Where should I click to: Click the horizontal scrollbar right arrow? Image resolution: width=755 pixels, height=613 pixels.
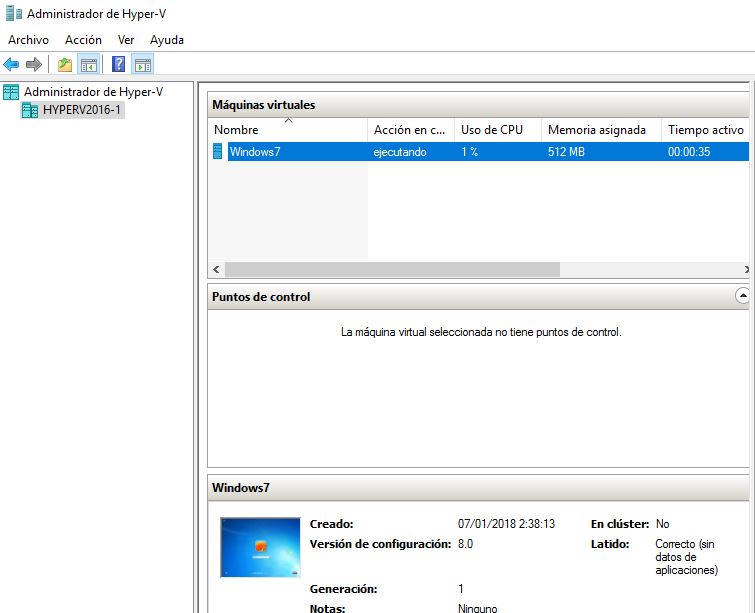[x=746, y=270]
